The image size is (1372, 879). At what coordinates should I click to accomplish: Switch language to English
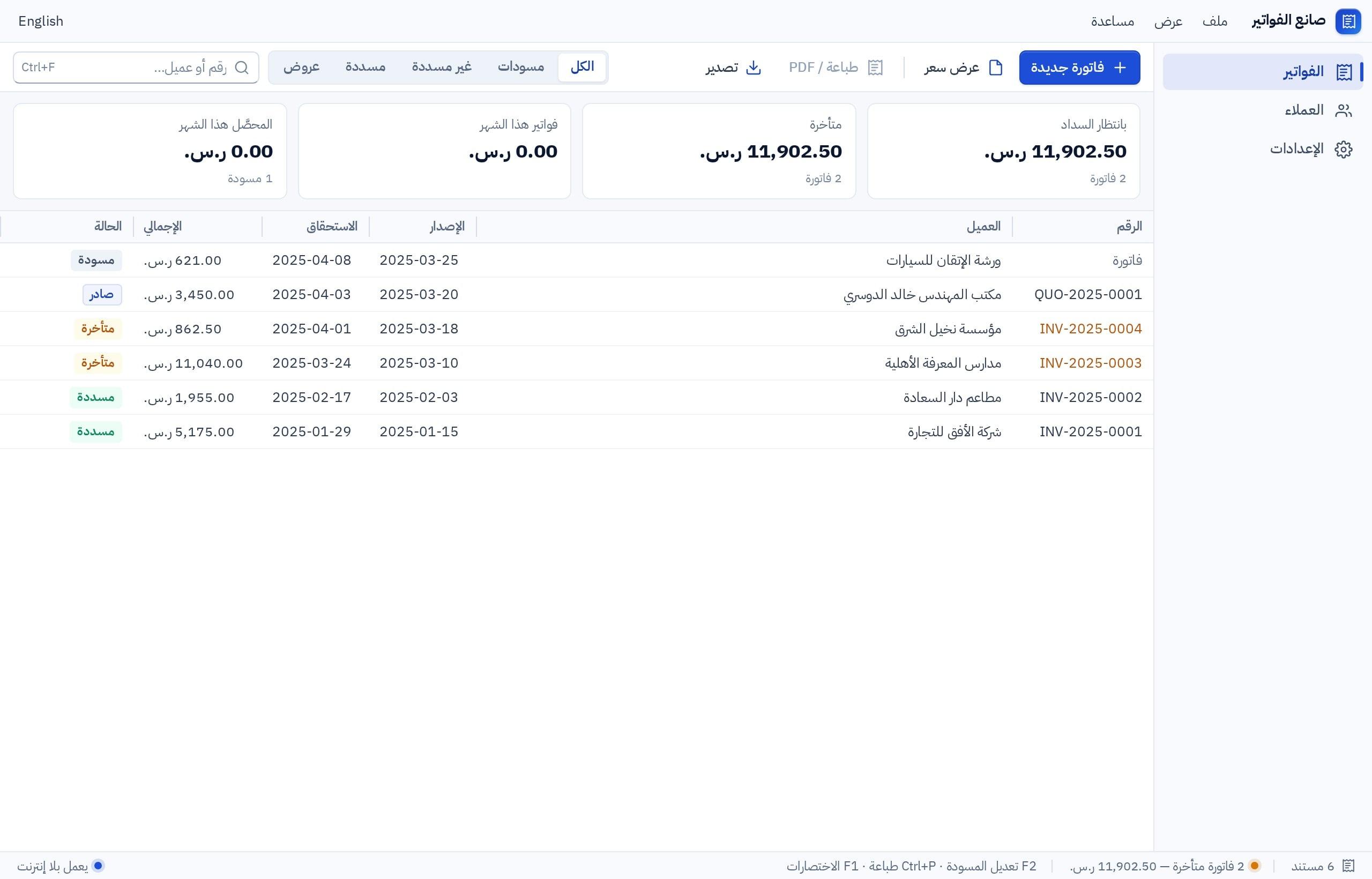(41, 21)
